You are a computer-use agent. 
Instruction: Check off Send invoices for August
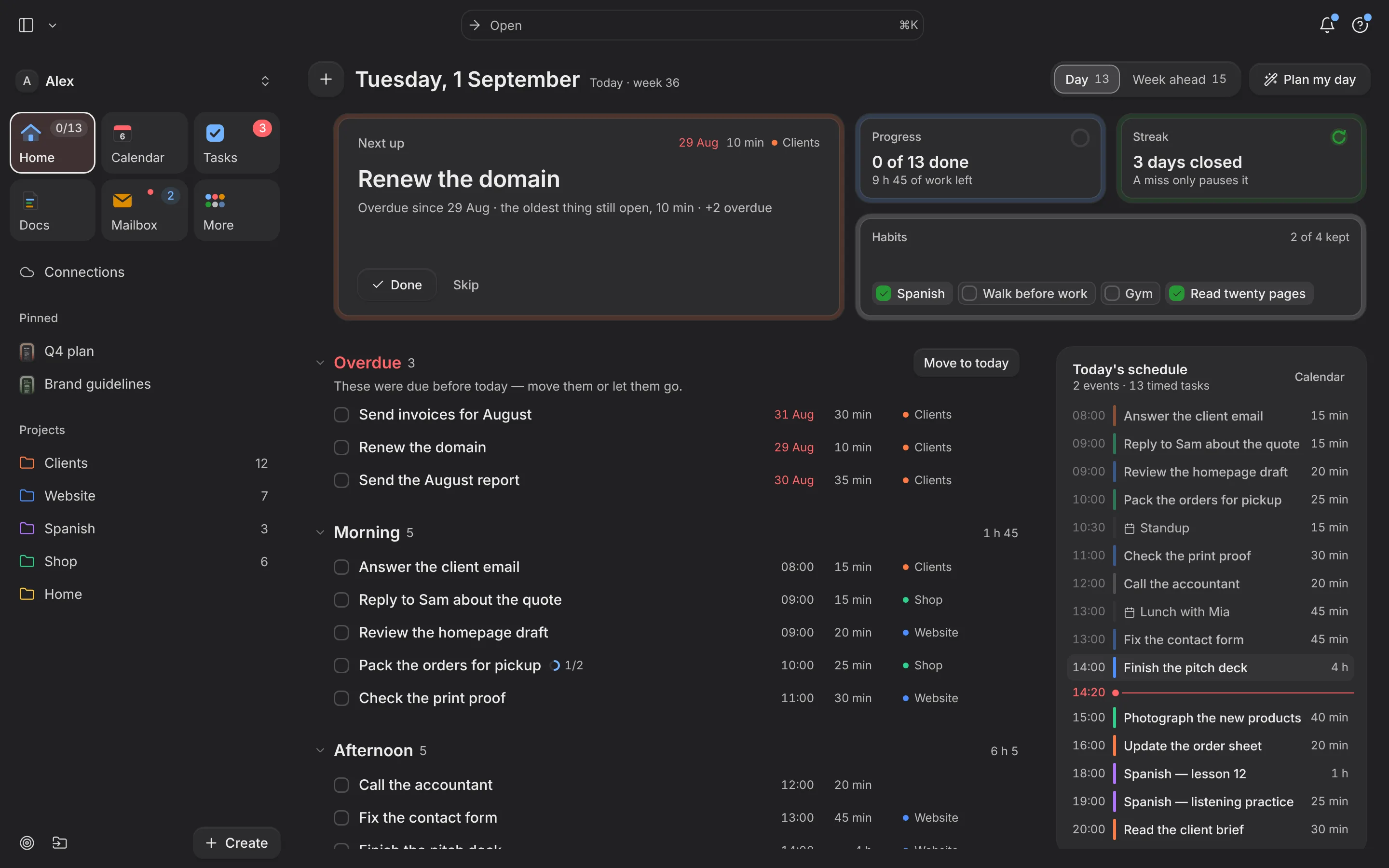341,415
